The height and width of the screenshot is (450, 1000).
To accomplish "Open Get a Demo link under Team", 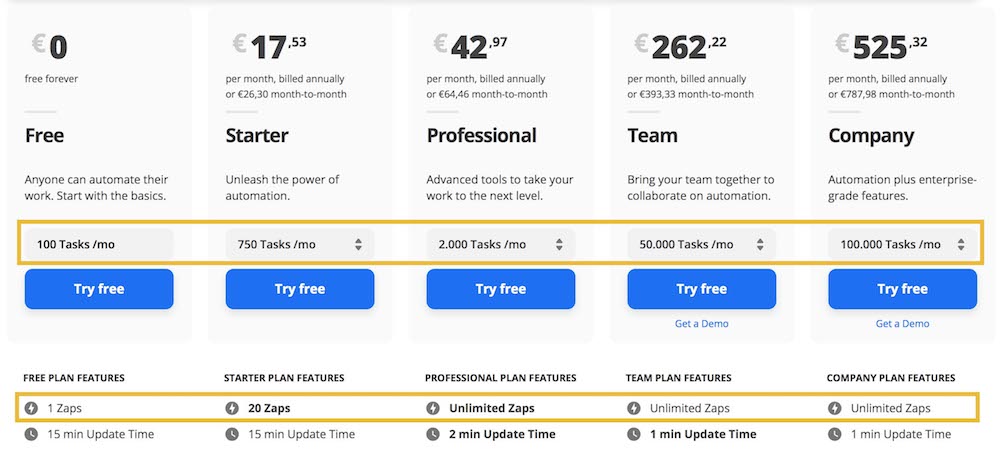I will pyautogui.click(x=702, y=324).
